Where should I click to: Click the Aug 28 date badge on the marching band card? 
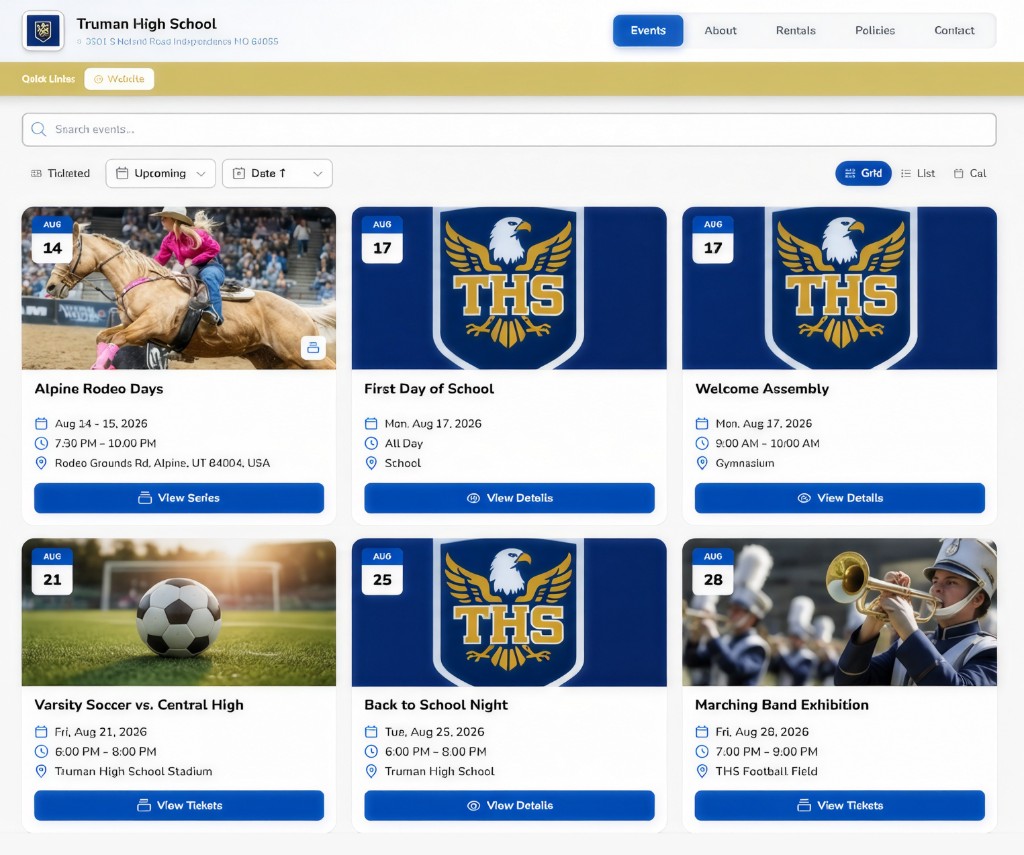(x=713, y=572)
